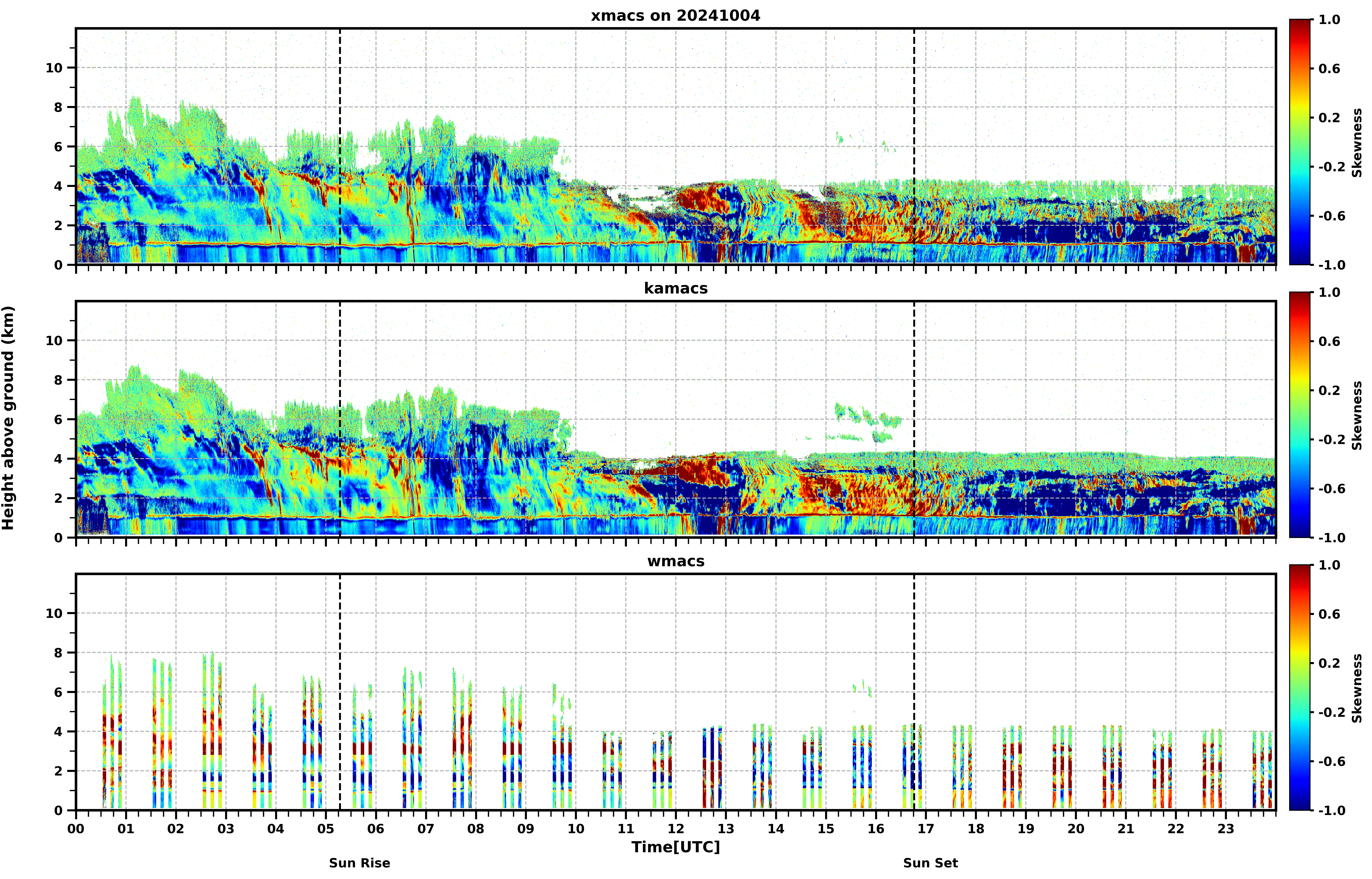Click the "23" time tick label

(1226, 829)
